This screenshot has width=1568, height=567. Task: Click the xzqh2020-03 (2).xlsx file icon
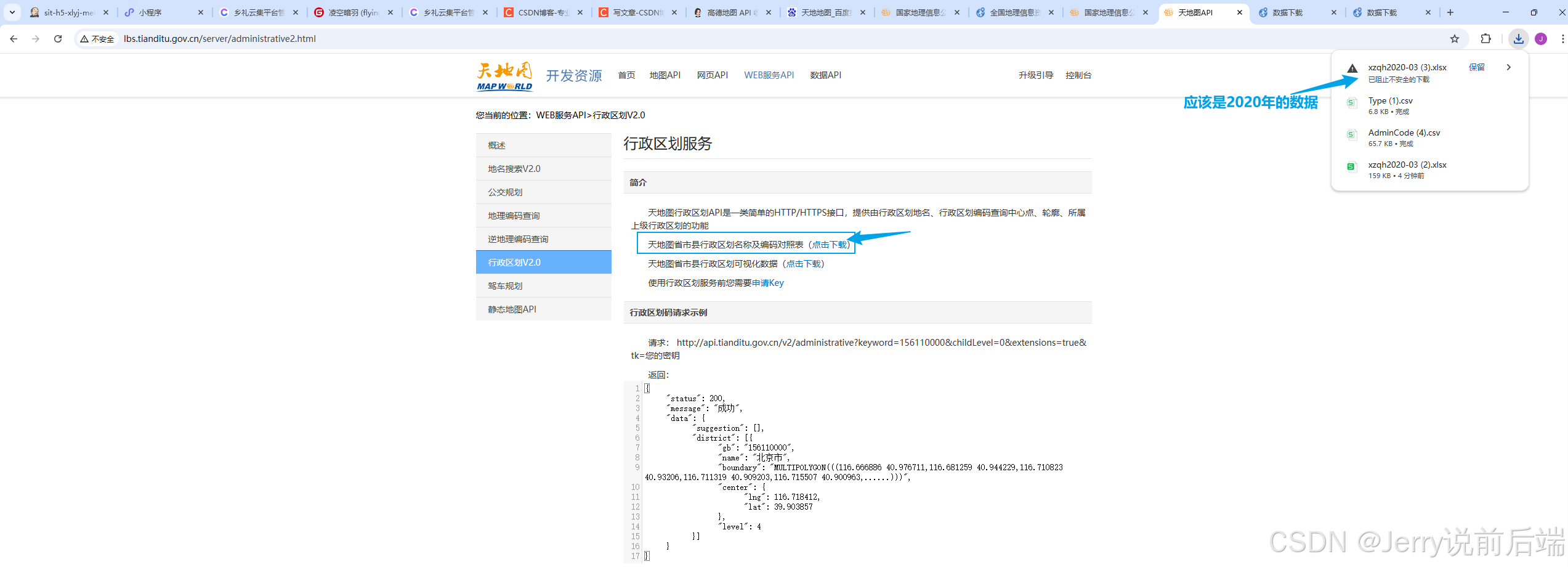[1352, 167]
